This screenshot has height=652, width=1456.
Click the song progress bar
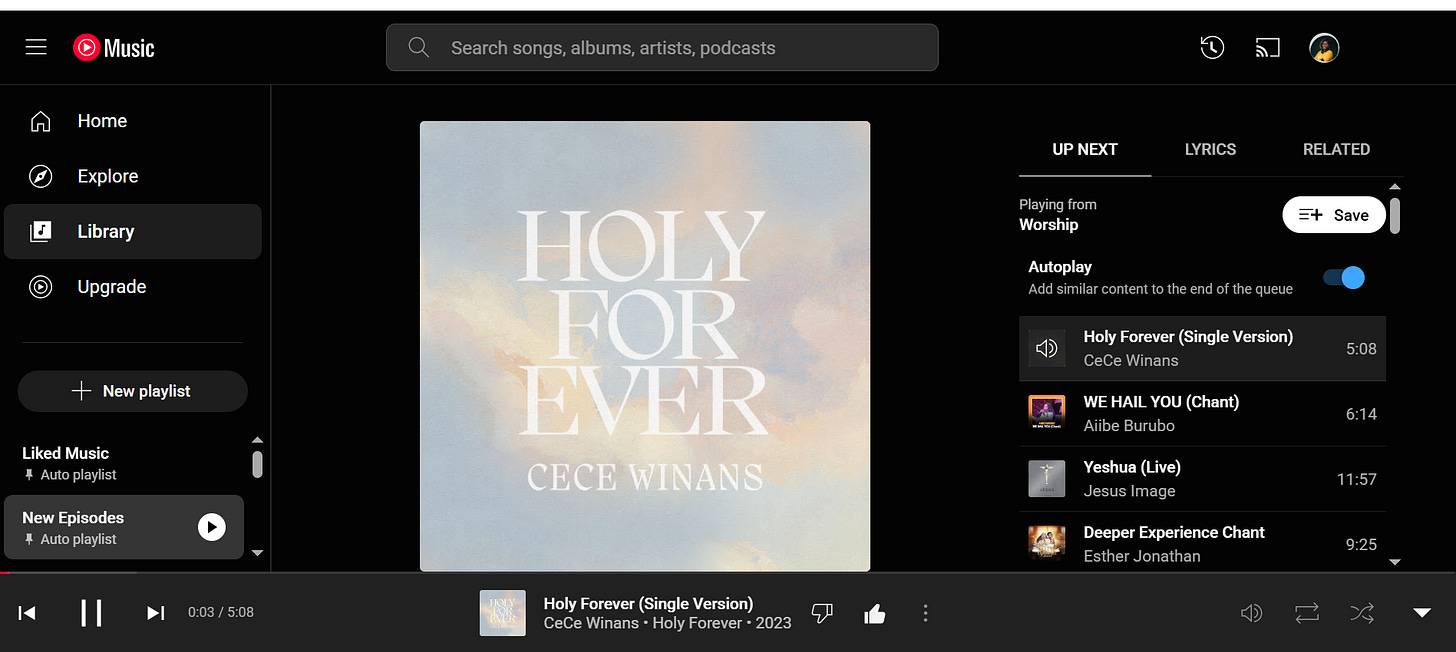coord(728,573)
